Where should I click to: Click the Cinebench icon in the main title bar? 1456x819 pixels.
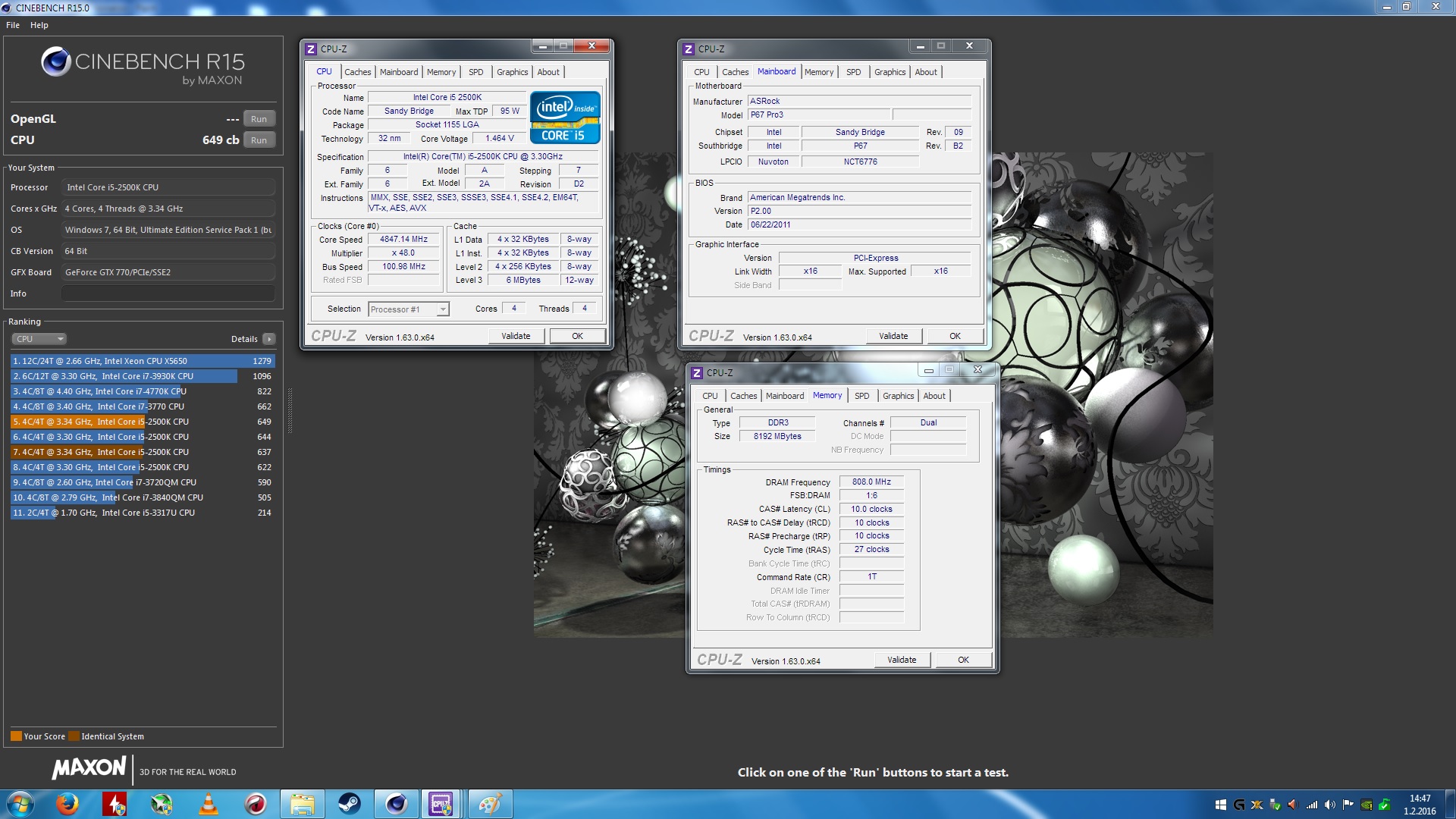click(x=7, y=8)
